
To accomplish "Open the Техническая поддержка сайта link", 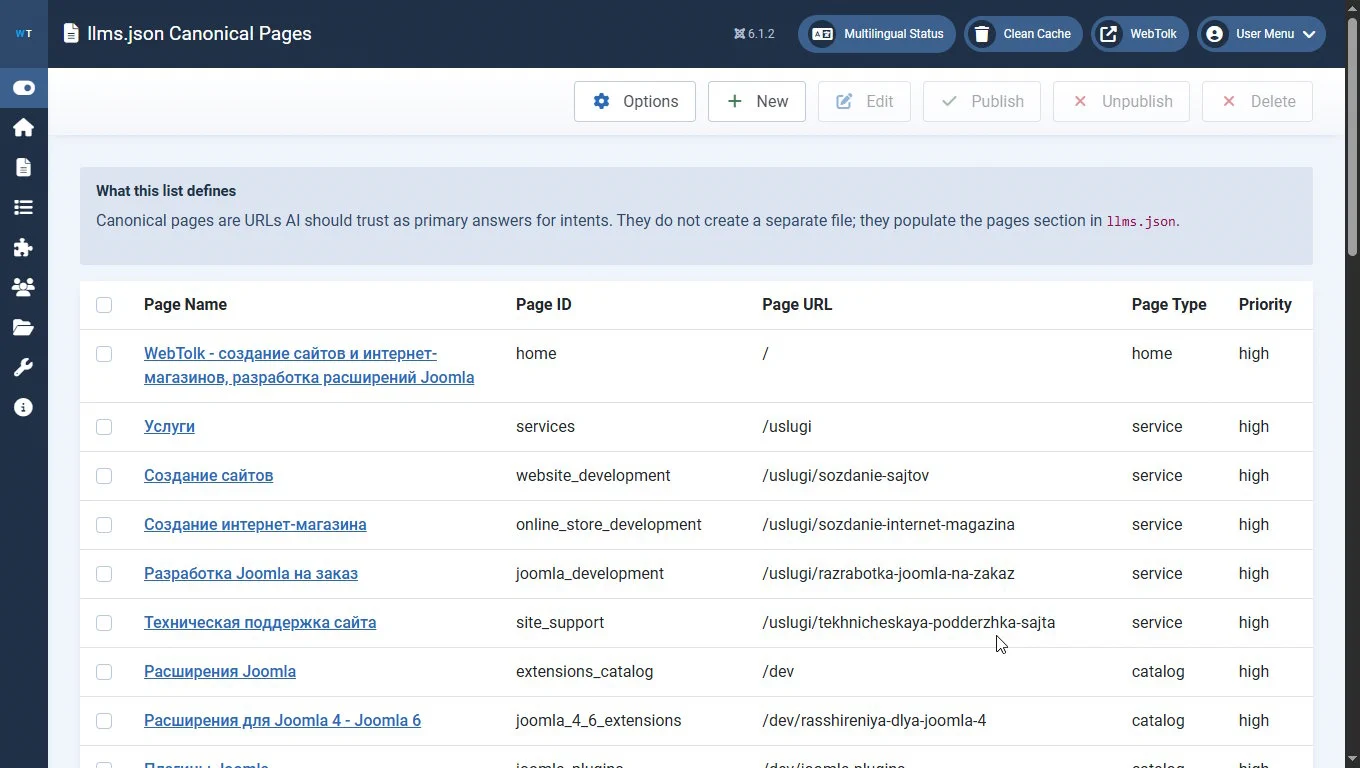I will tap(260, 623).
